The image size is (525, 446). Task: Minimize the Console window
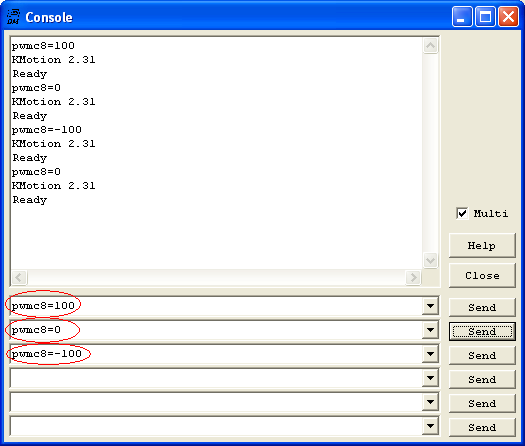(462, 16)
